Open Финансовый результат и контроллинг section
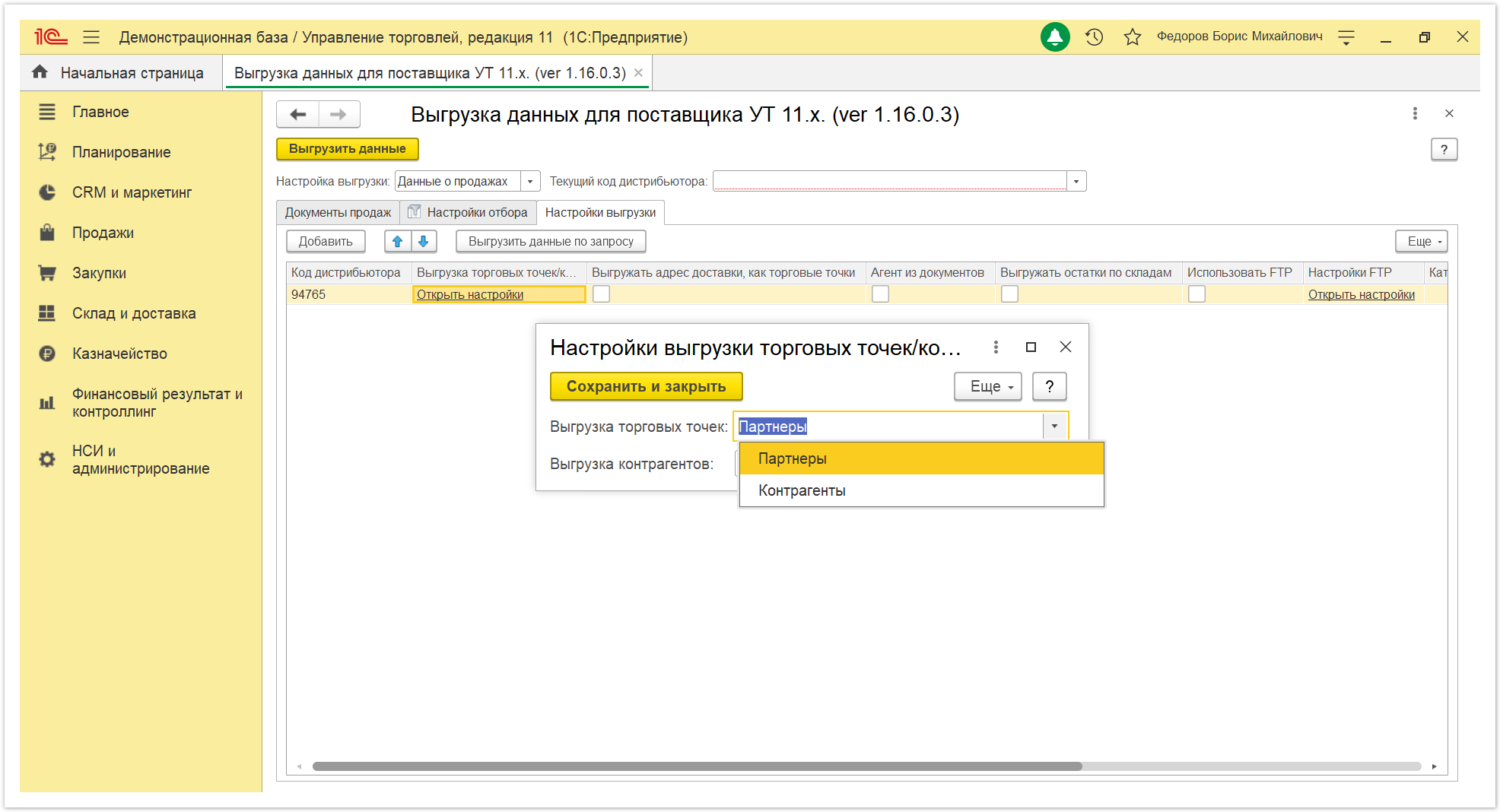Screen dimensions: 1500x812 click(x=141, y=402)
